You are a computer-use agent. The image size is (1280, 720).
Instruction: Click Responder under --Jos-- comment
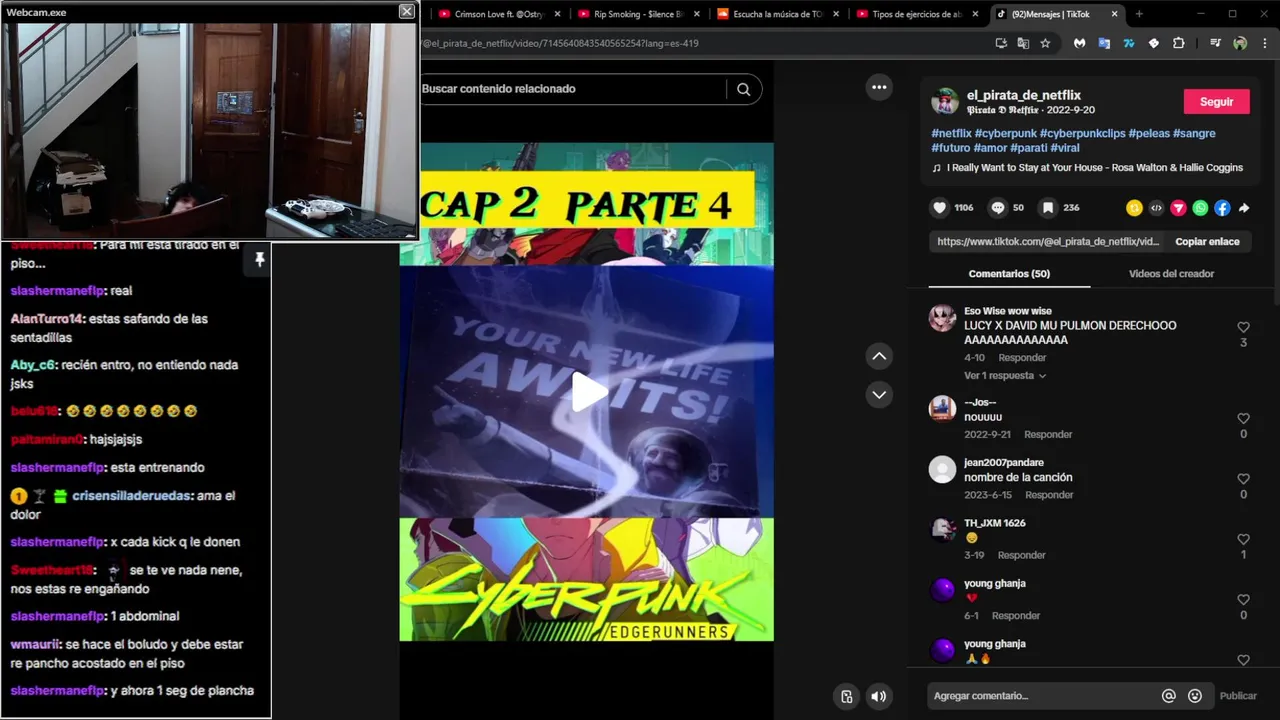click(1048, 435)
